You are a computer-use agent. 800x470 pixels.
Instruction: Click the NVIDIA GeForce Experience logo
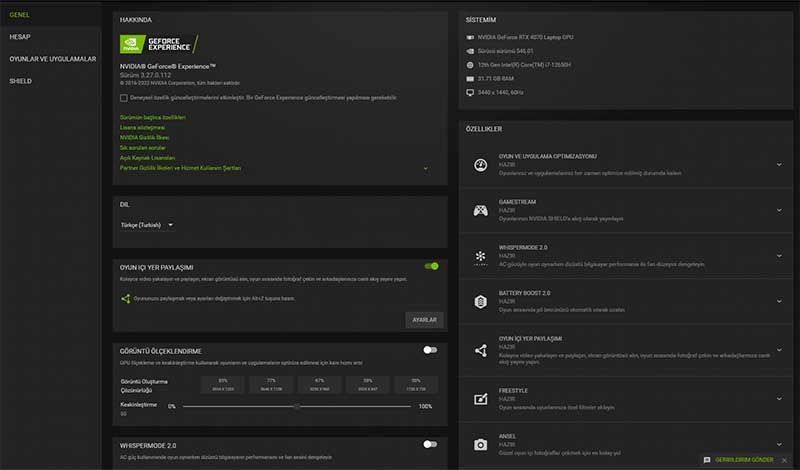[159, 44]
